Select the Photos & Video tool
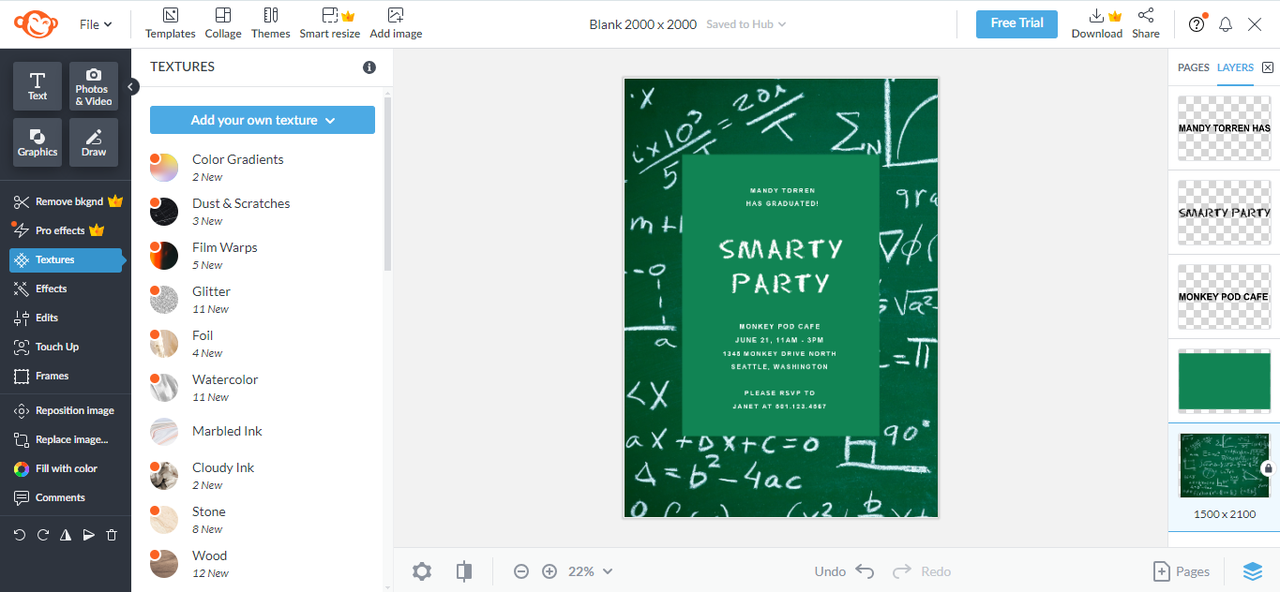Viewport: 1280px width, 592px height. click(x=93, y=86)
